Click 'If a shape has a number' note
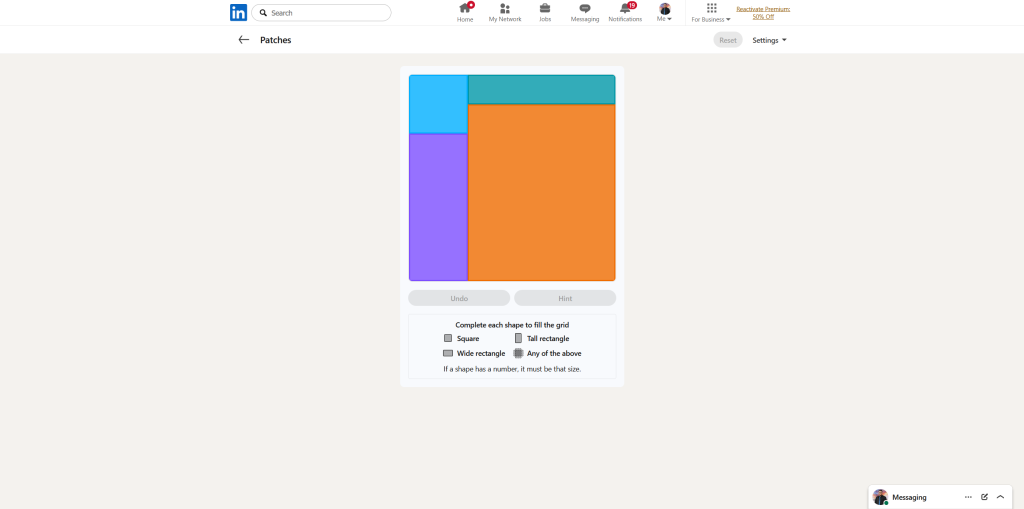Screen dimensions: 1024x509 click(x=512, y=369)
